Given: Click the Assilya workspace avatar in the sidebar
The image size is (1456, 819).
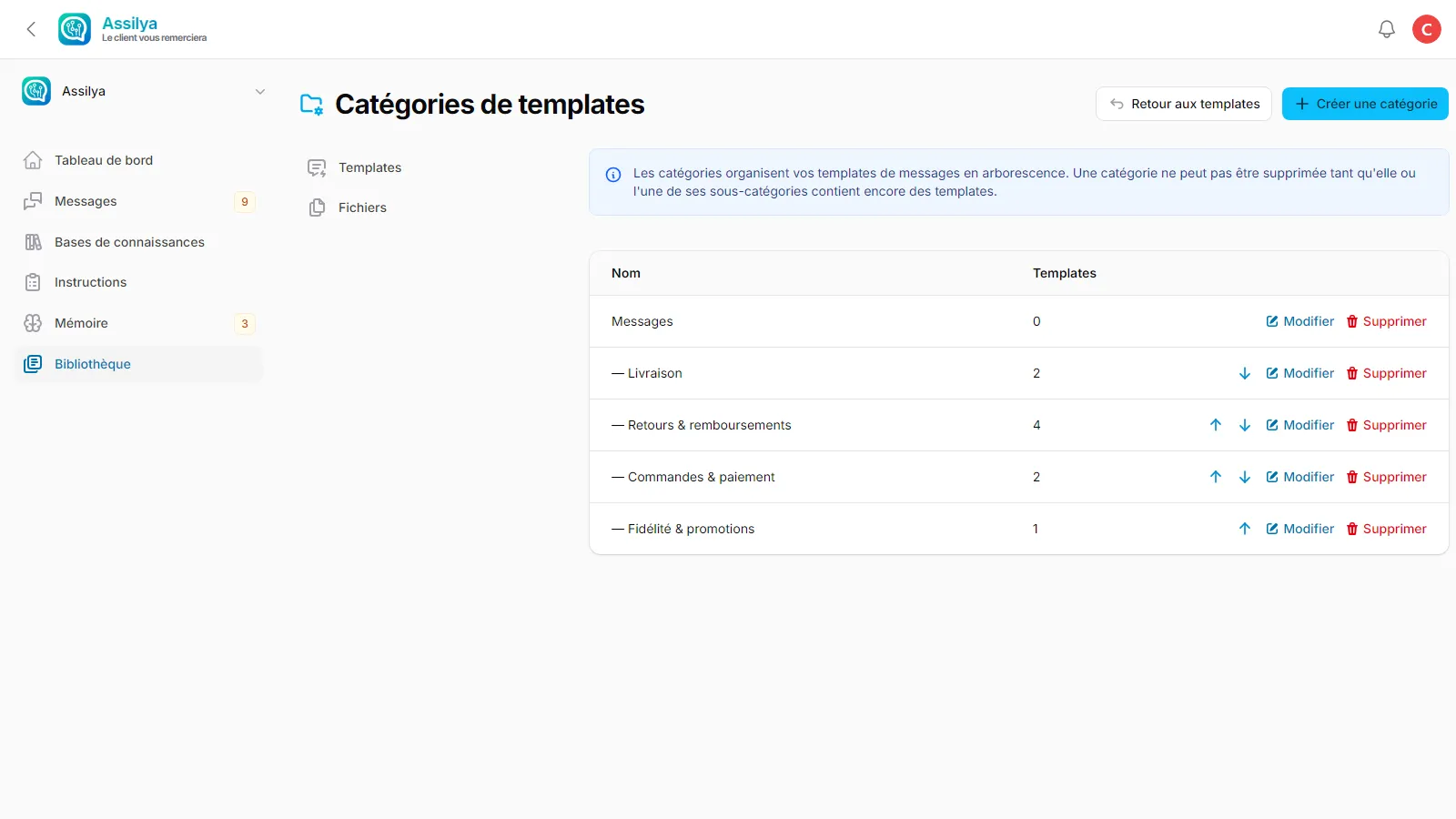Looking at the screenshot, I should [x=36, y=91].
